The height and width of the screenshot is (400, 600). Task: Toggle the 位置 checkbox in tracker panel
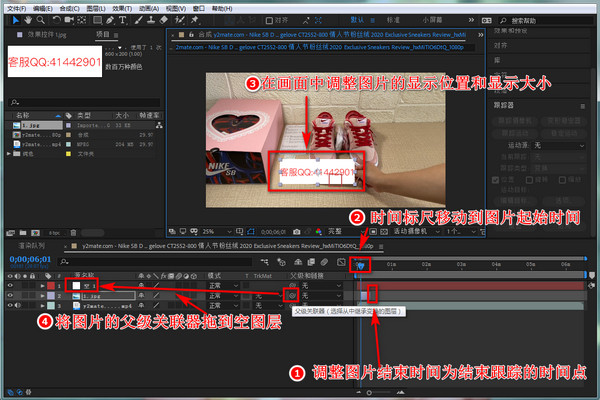pos(496,180)
